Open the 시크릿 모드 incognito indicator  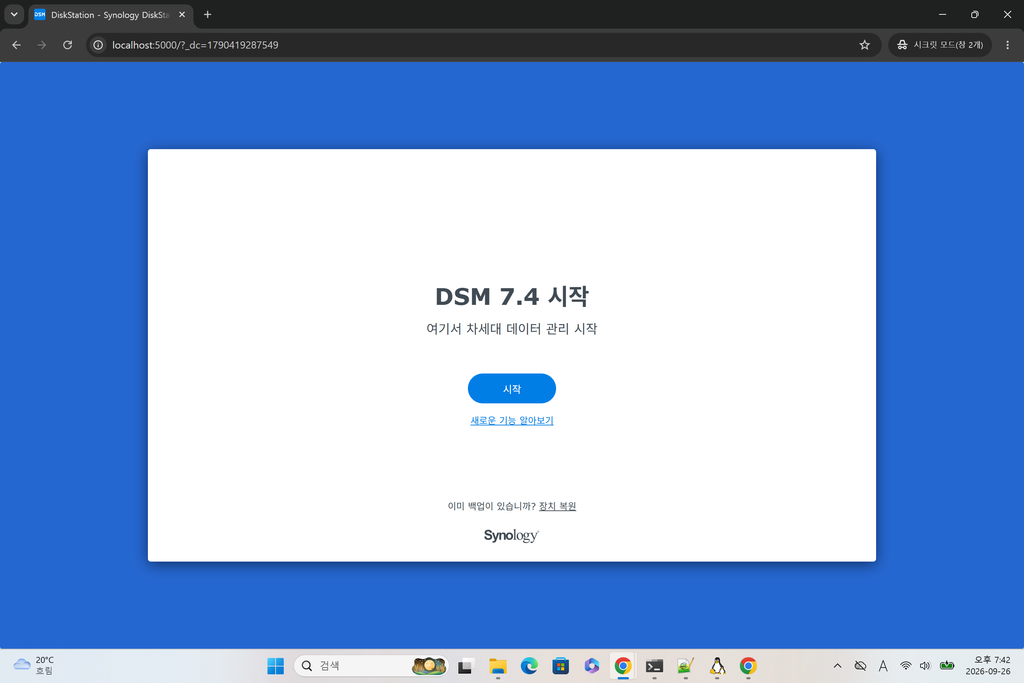click(940, 45)
